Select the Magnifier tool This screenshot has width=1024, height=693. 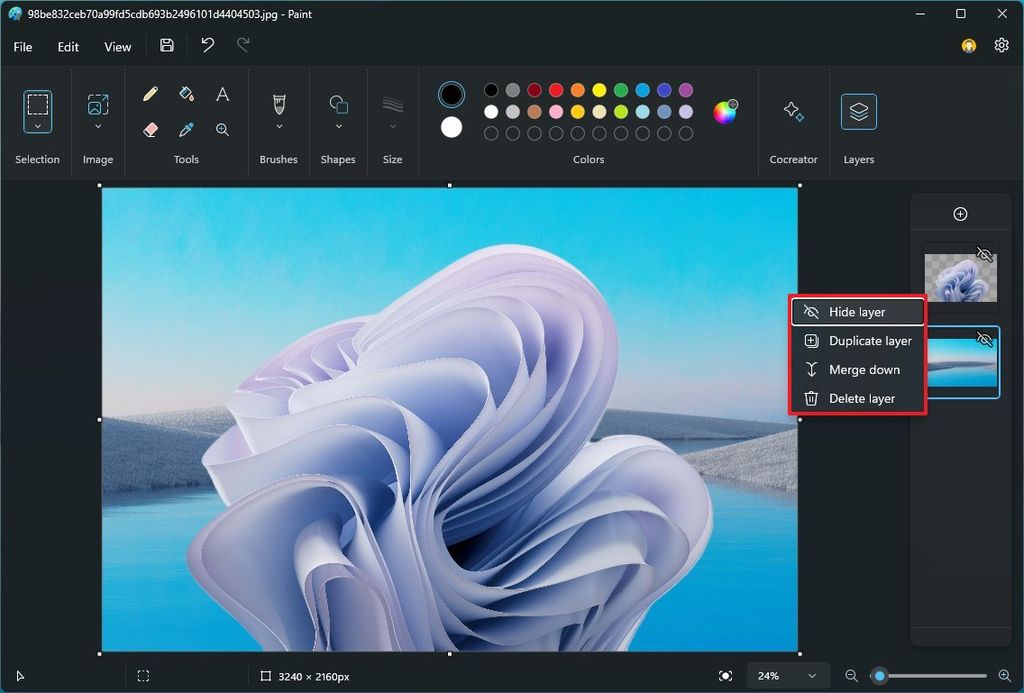(222, 128)
